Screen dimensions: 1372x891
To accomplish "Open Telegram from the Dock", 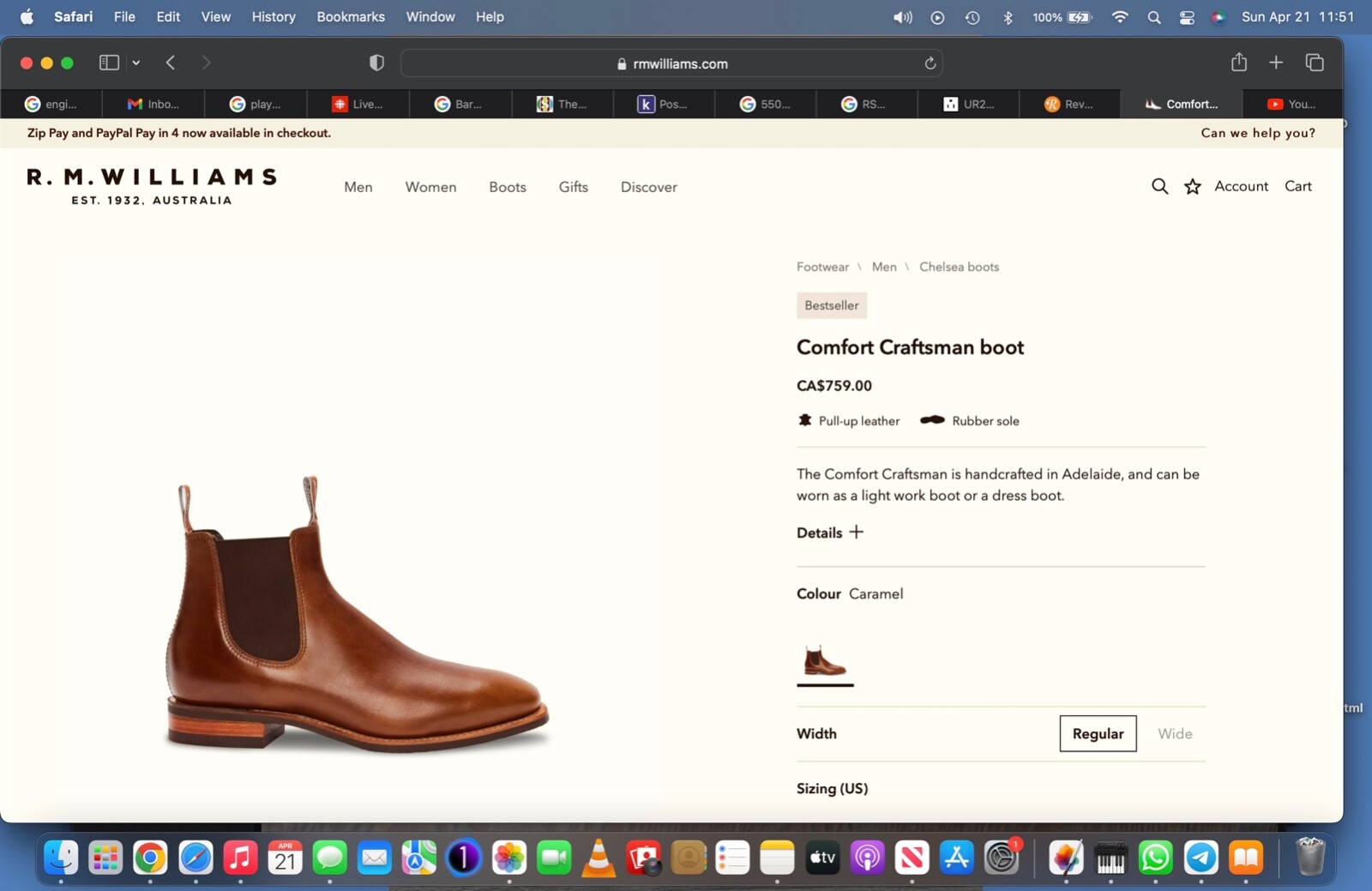I will (x=1200, y=858).
